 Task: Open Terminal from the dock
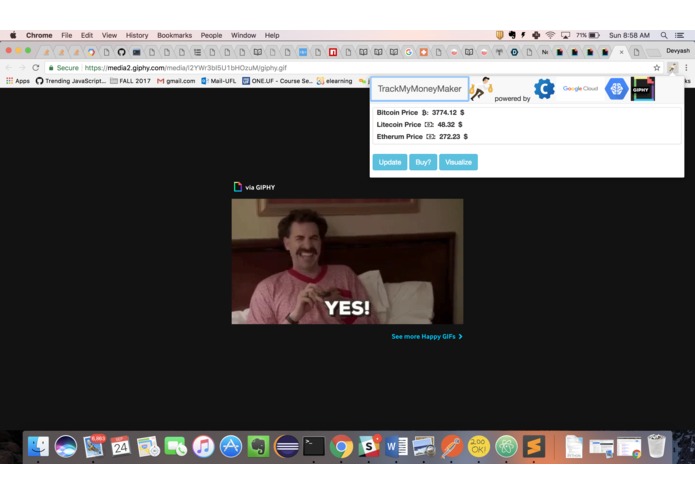coord(313,446)
